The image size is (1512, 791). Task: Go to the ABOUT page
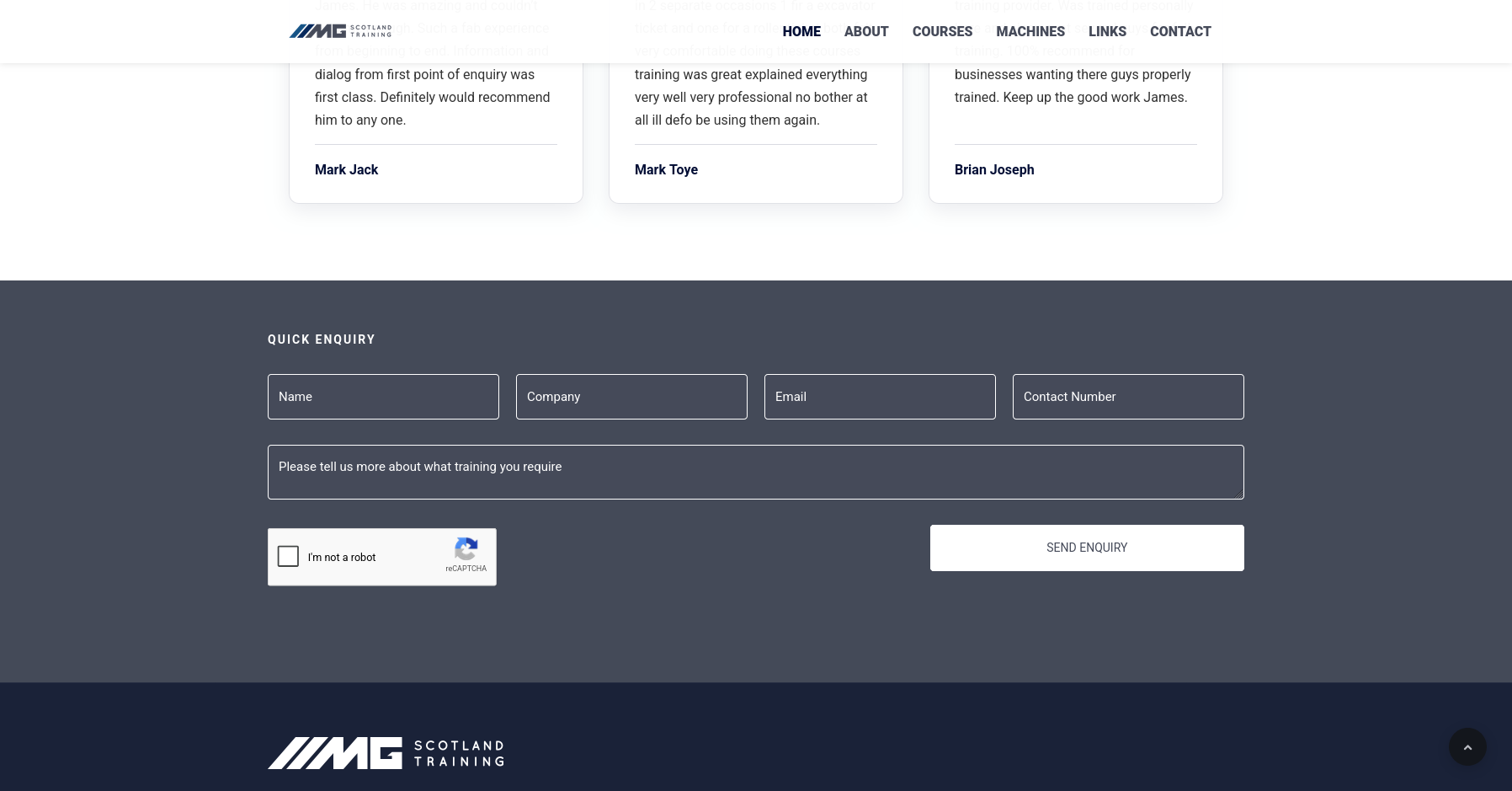coord(865,31)
